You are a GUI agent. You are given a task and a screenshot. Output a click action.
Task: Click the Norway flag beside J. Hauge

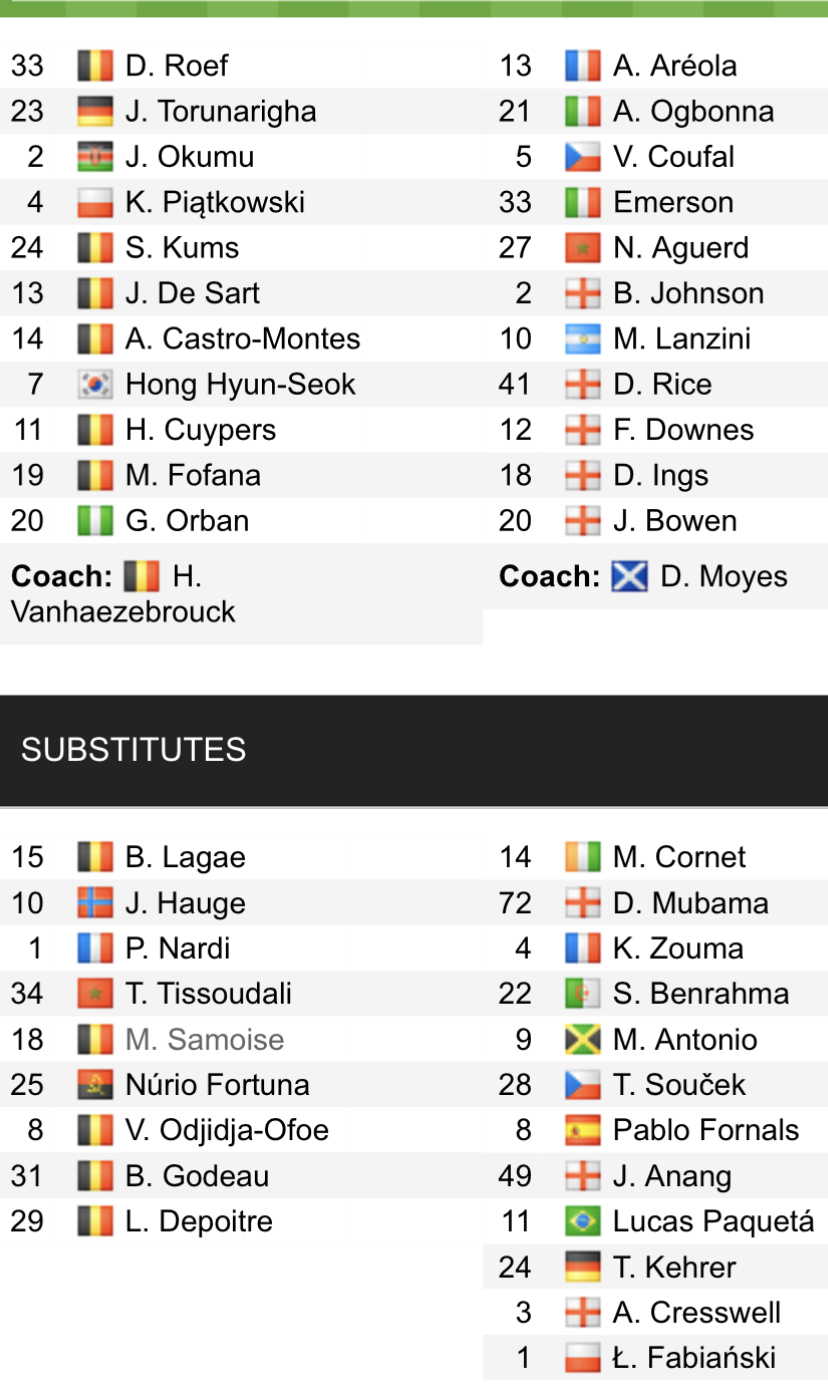tap(95, 903)
